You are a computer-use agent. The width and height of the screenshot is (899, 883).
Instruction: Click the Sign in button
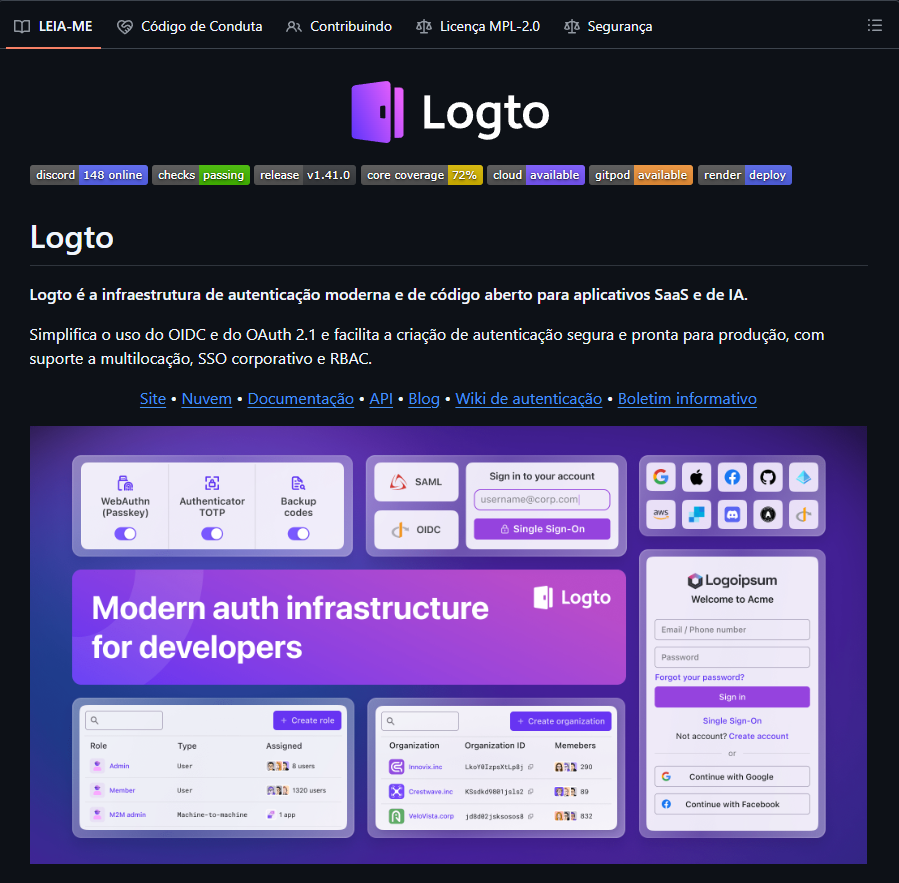(732, 697)
